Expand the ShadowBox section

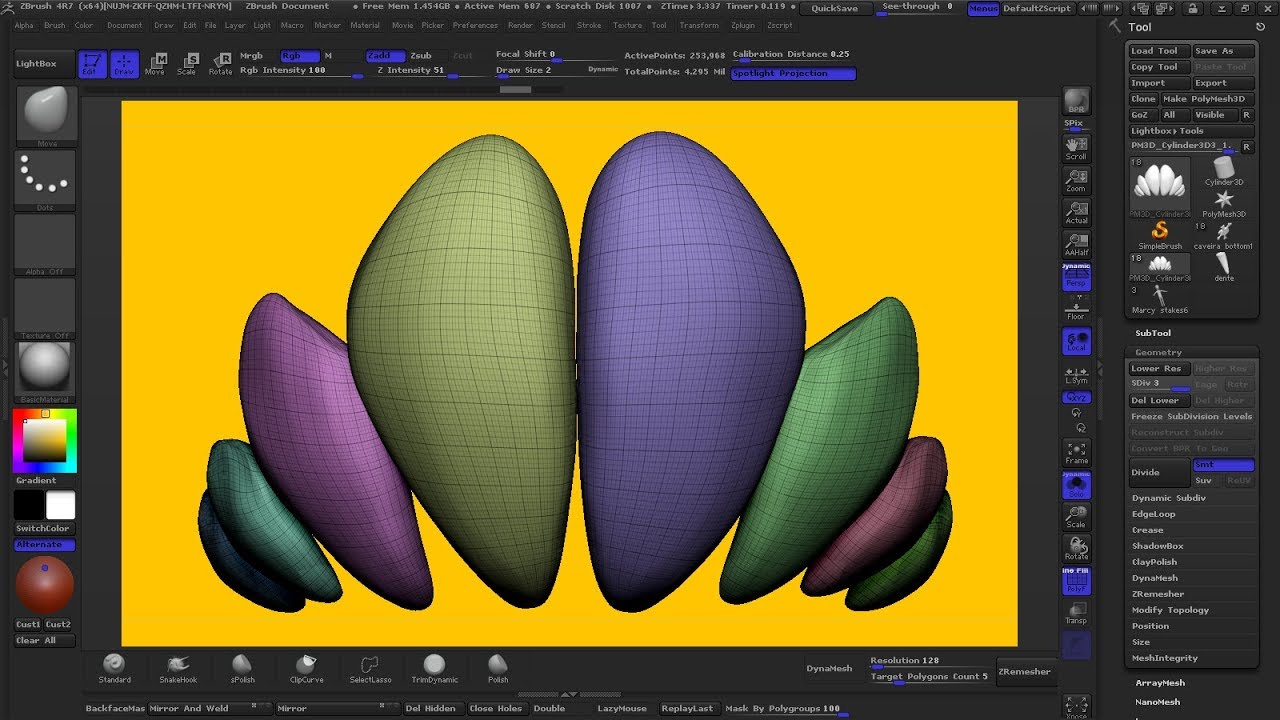coord(1158,546)
